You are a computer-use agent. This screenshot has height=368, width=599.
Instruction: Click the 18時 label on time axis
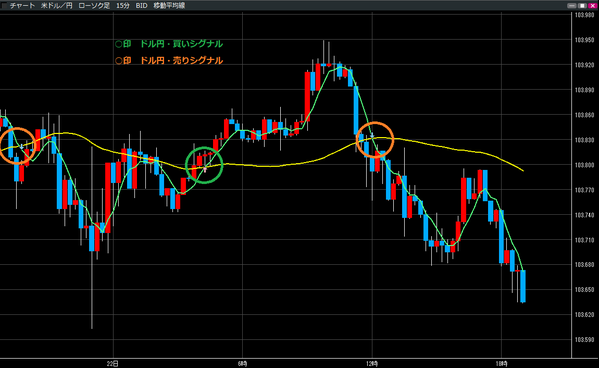point(502,363)
